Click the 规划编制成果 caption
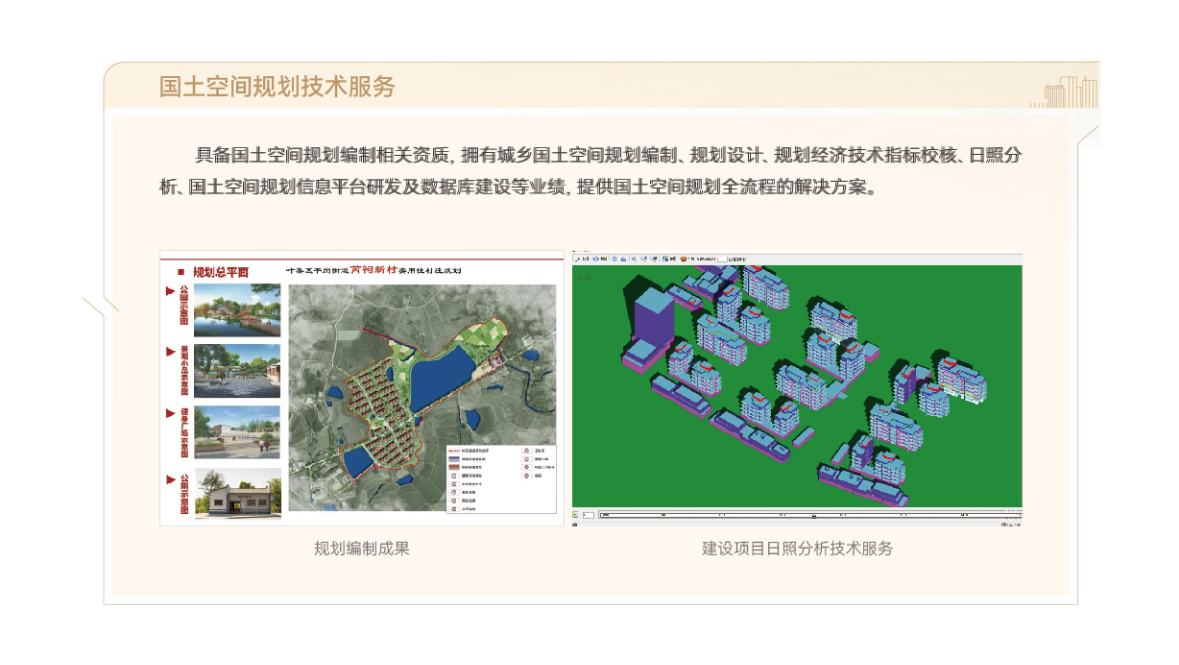 coord(362,548)
